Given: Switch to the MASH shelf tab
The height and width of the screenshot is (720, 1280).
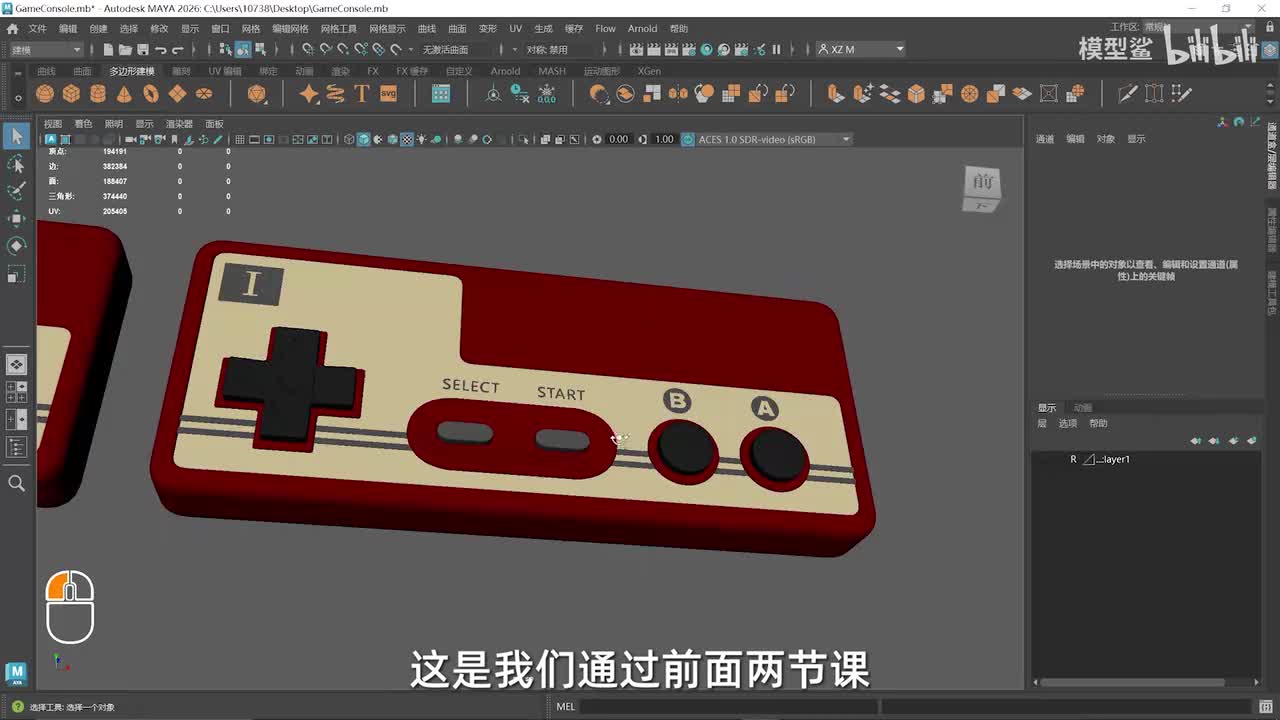Looking at the screenshot, I should (x=551, y=71).
